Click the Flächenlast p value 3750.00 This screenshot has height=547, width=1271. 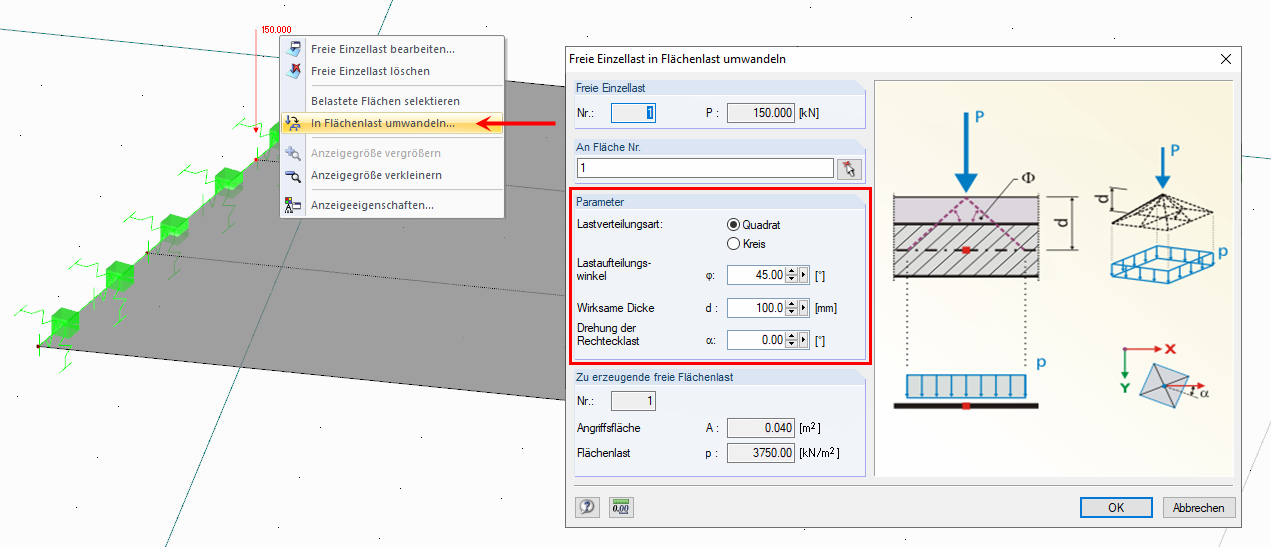[x=761, y=453]
